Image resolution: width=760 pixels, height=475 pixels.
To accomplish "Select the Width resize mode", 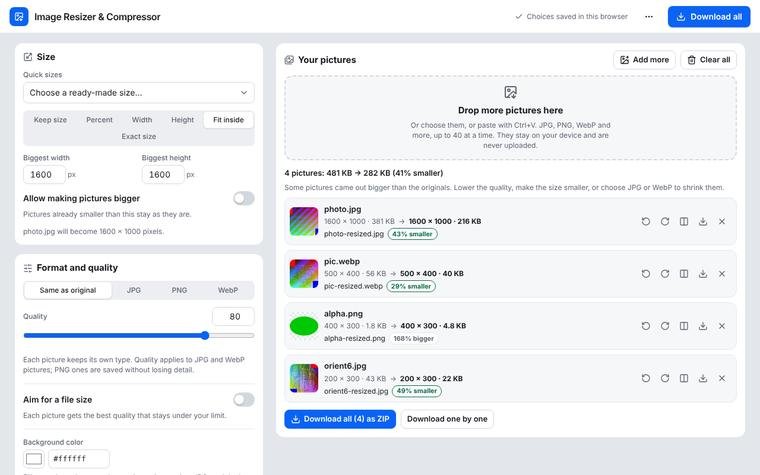I will pyautogui.click(x=142, y=120).
